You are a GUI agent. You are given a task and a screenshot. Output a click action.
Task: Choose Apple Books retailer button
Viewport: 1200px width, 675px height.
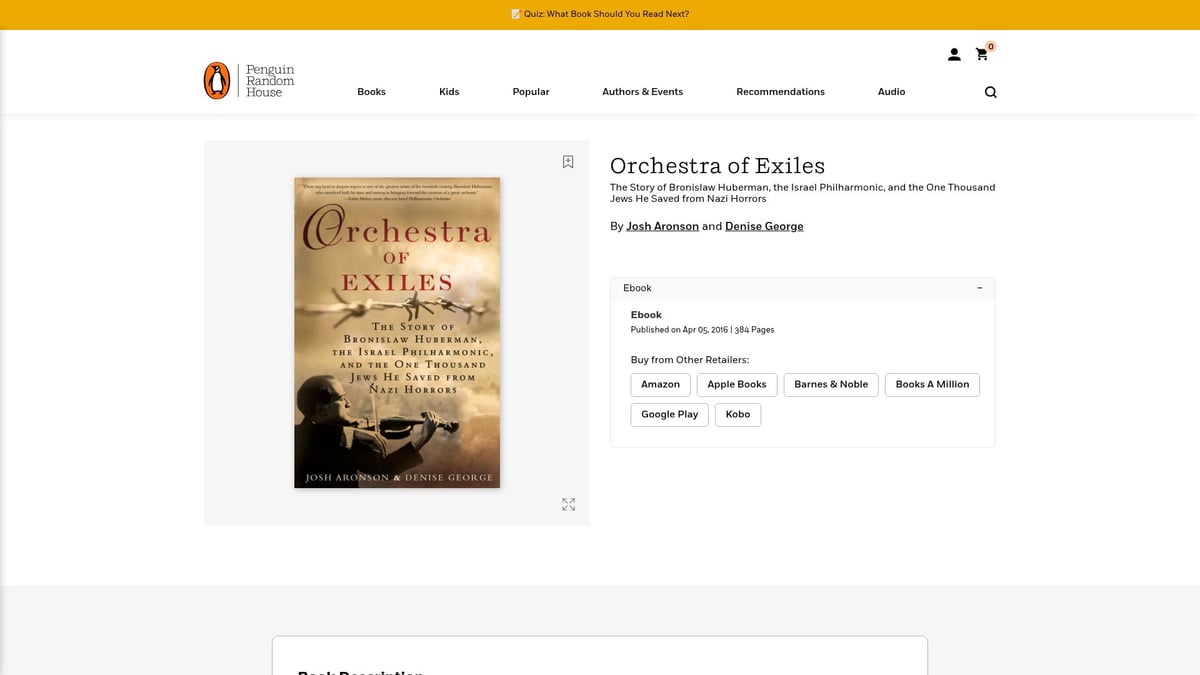[737, 385]
